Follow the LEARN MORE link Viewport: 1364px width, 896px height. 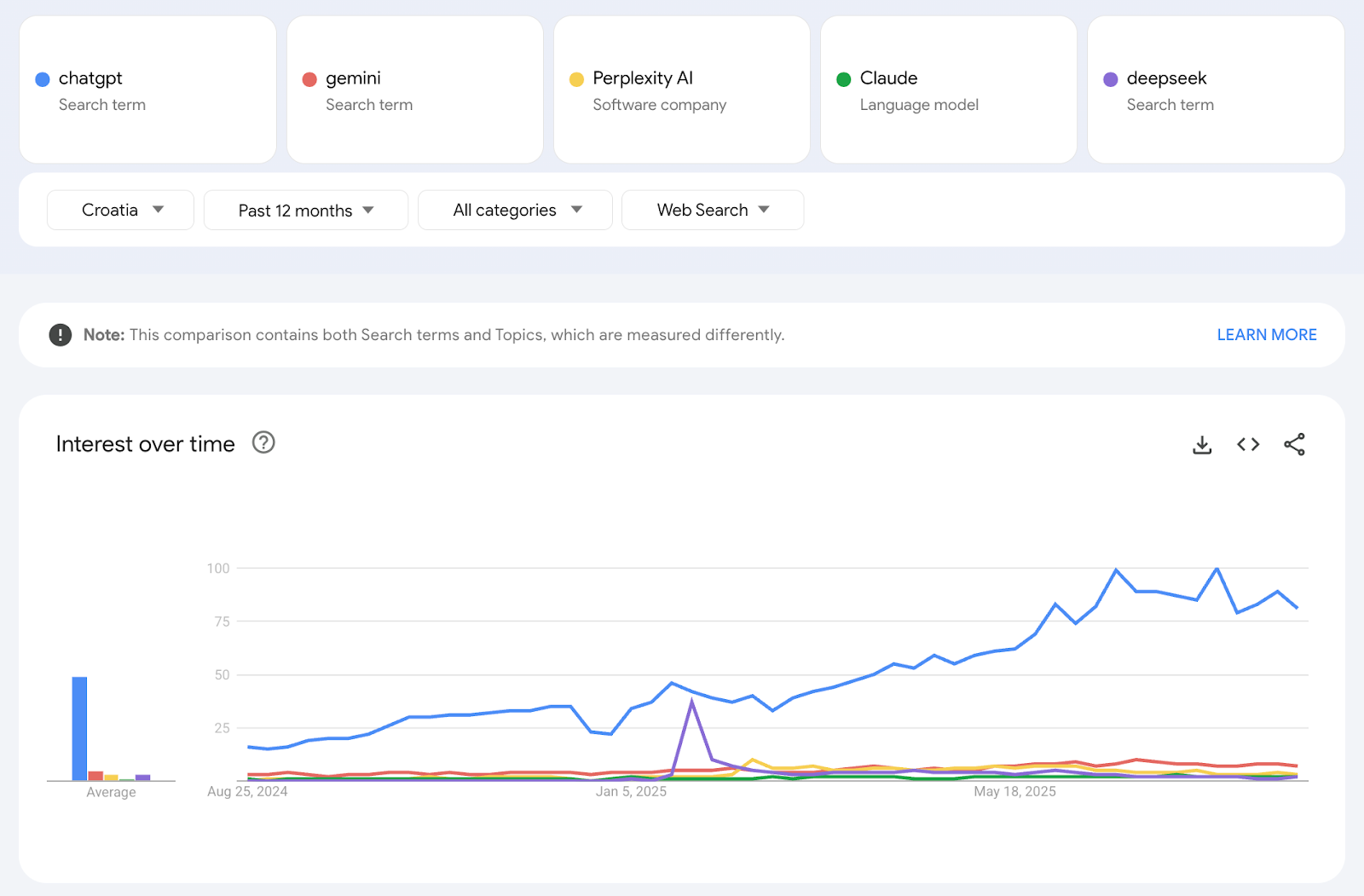[x=1266, y=335]
